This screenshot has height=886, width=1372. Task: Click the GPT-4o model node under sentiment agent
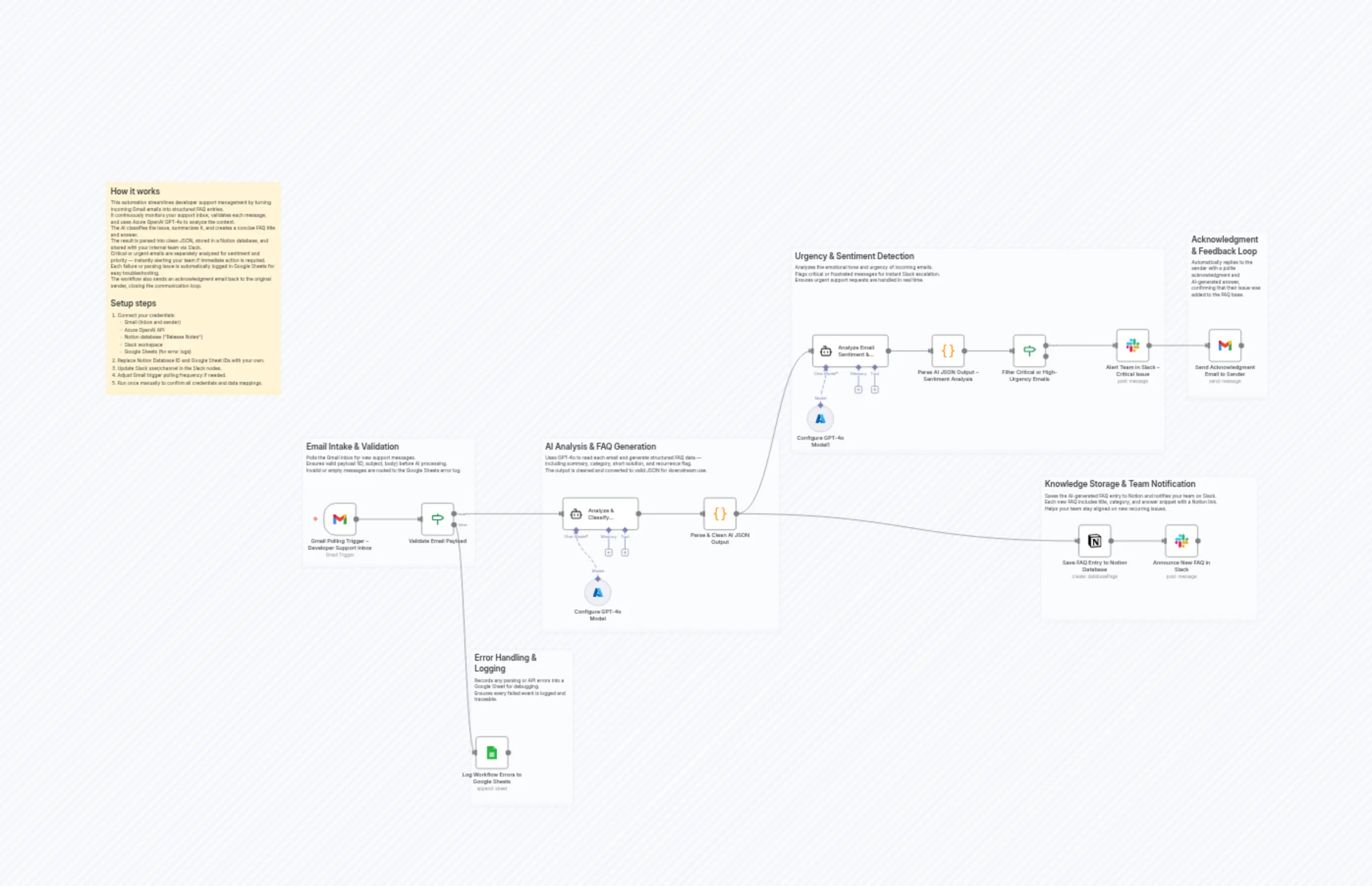click(820, 417)
